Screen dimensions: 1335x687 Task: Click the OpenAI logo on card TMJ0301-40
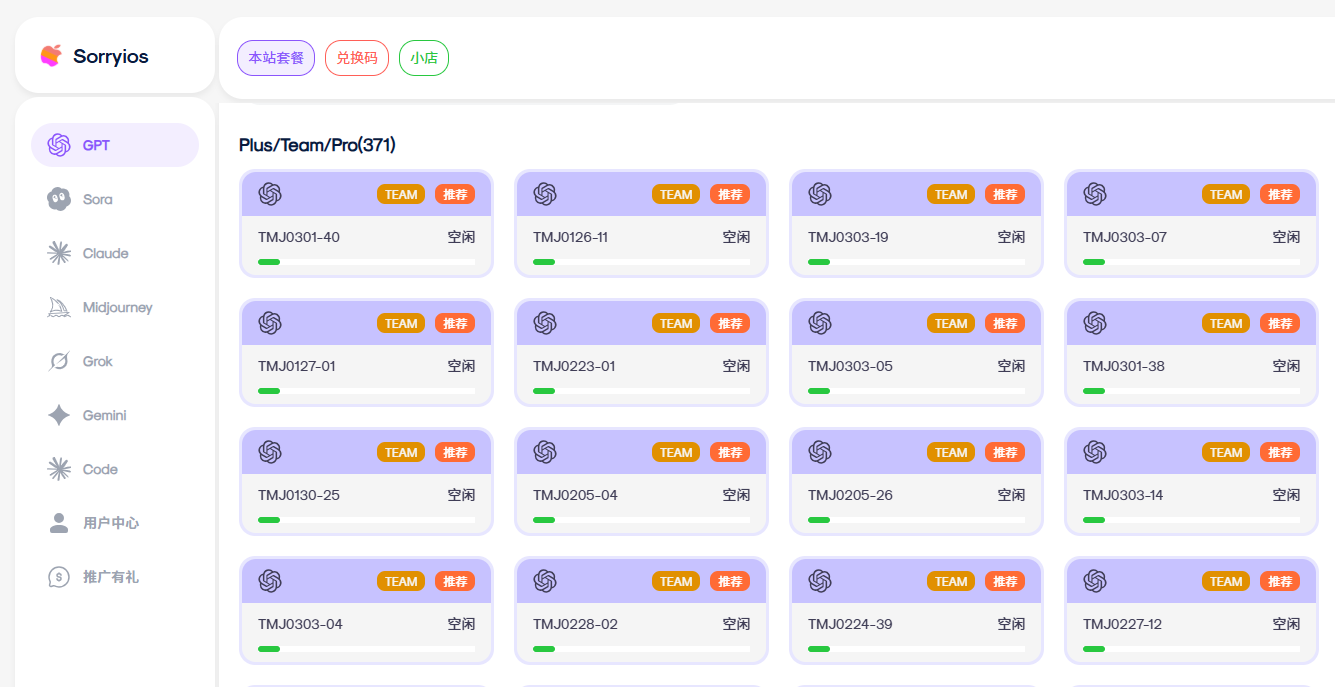[269, 194]
